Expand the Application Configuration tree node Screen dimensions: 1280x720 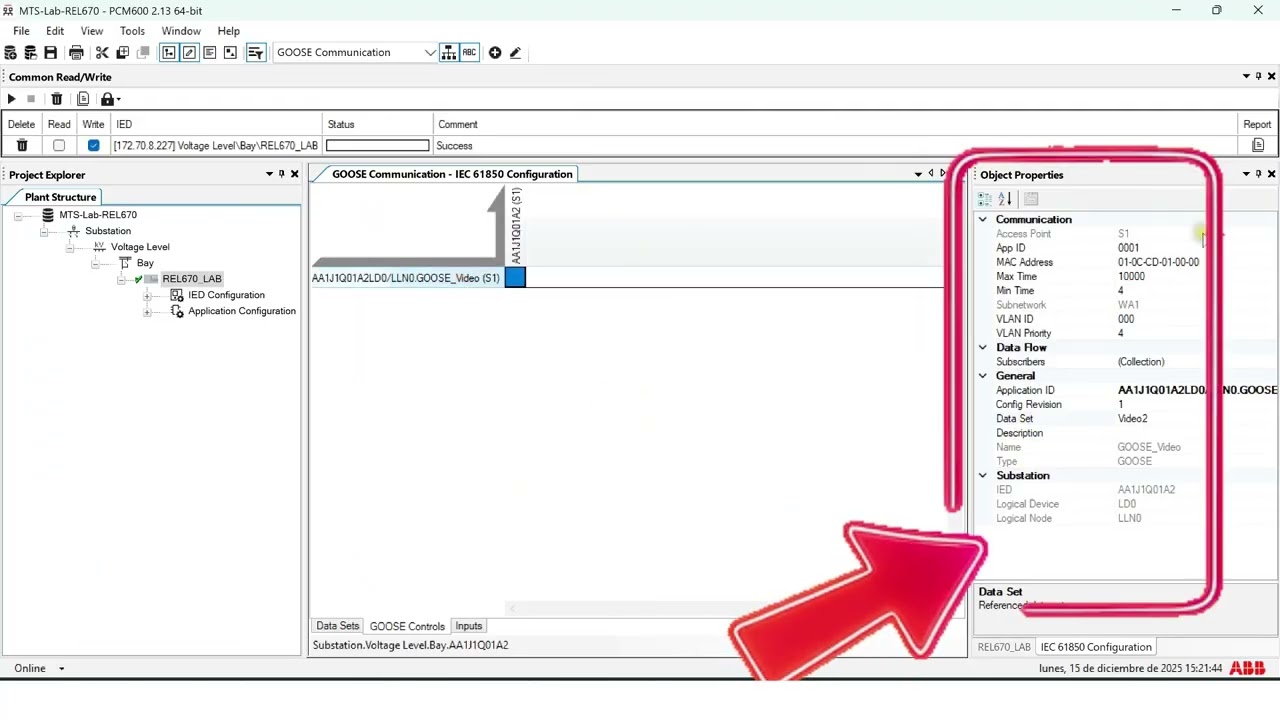[x=147, y=312]
